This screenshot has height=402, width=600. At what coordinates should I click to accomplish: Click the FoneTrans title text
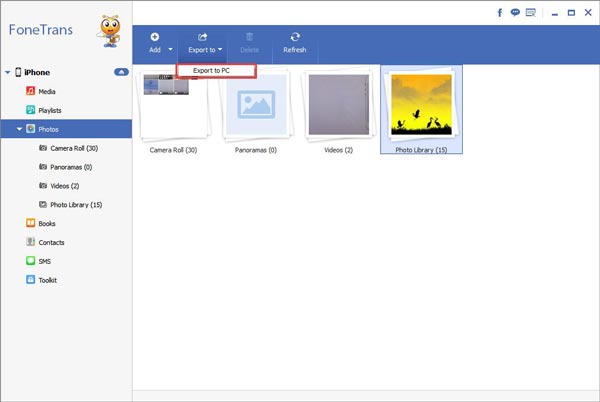point(41,30)
